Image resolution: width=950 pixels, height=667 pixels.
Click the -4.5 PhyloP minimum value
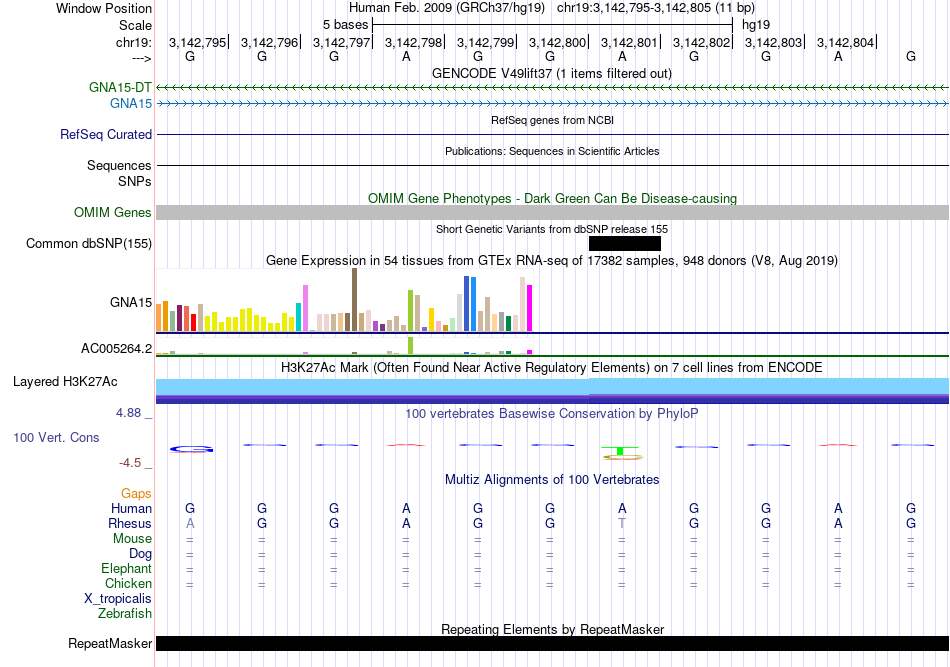click(130, 463)
